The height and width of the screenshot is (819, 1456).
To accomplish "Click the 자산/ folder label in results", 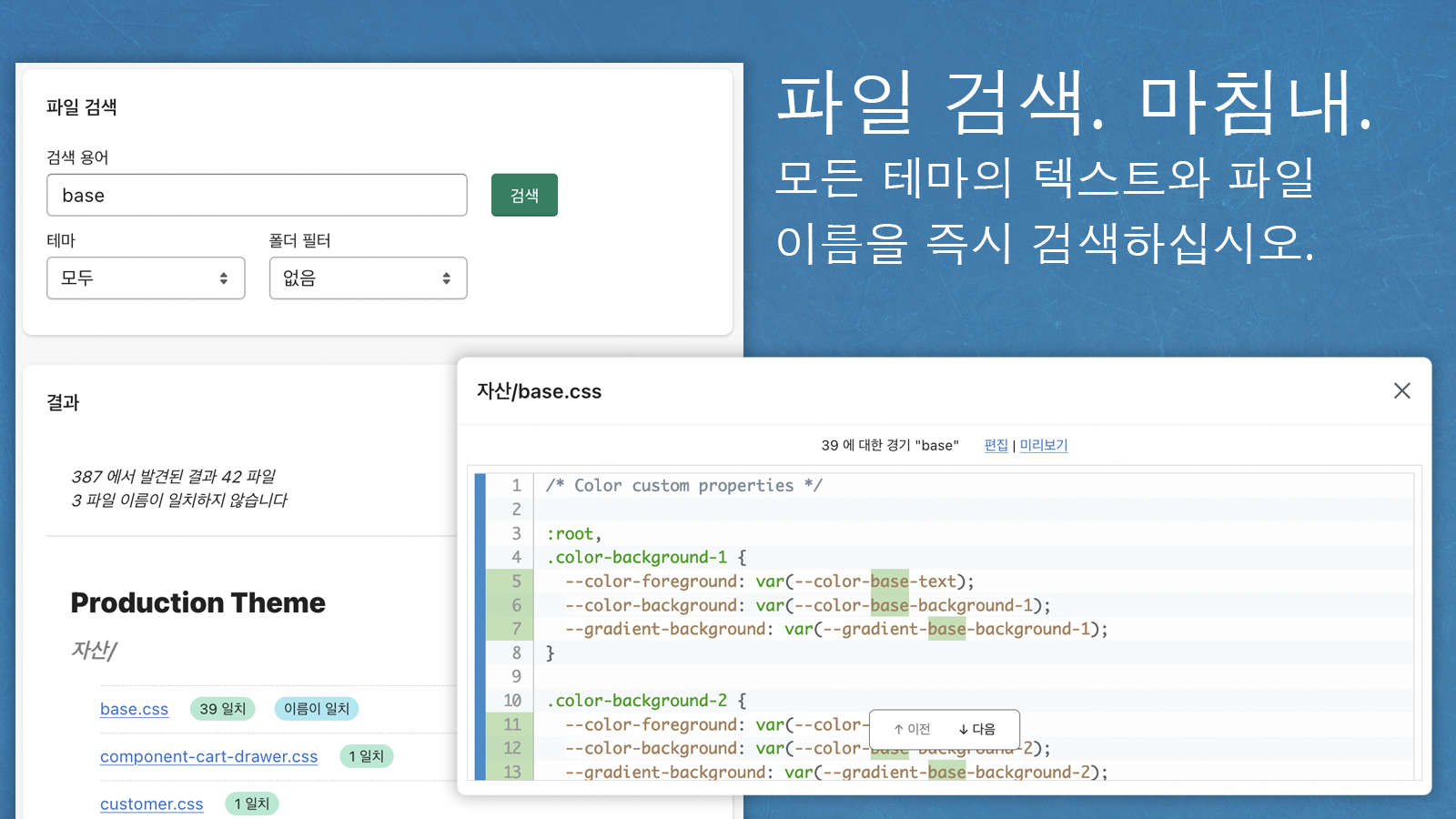I will [x=94, y=650].
